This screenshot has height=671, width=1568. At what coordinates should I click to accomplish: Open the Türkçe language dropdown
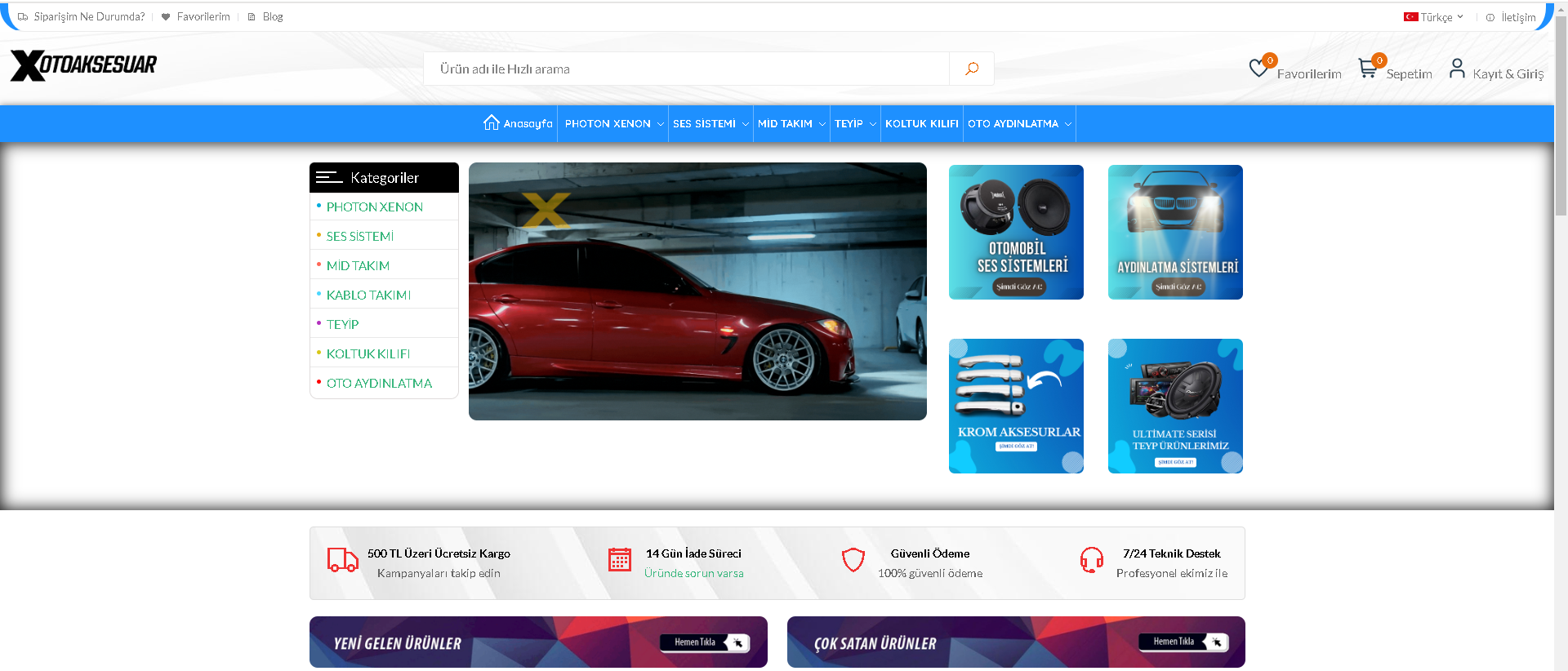[x=1434, y=16]
